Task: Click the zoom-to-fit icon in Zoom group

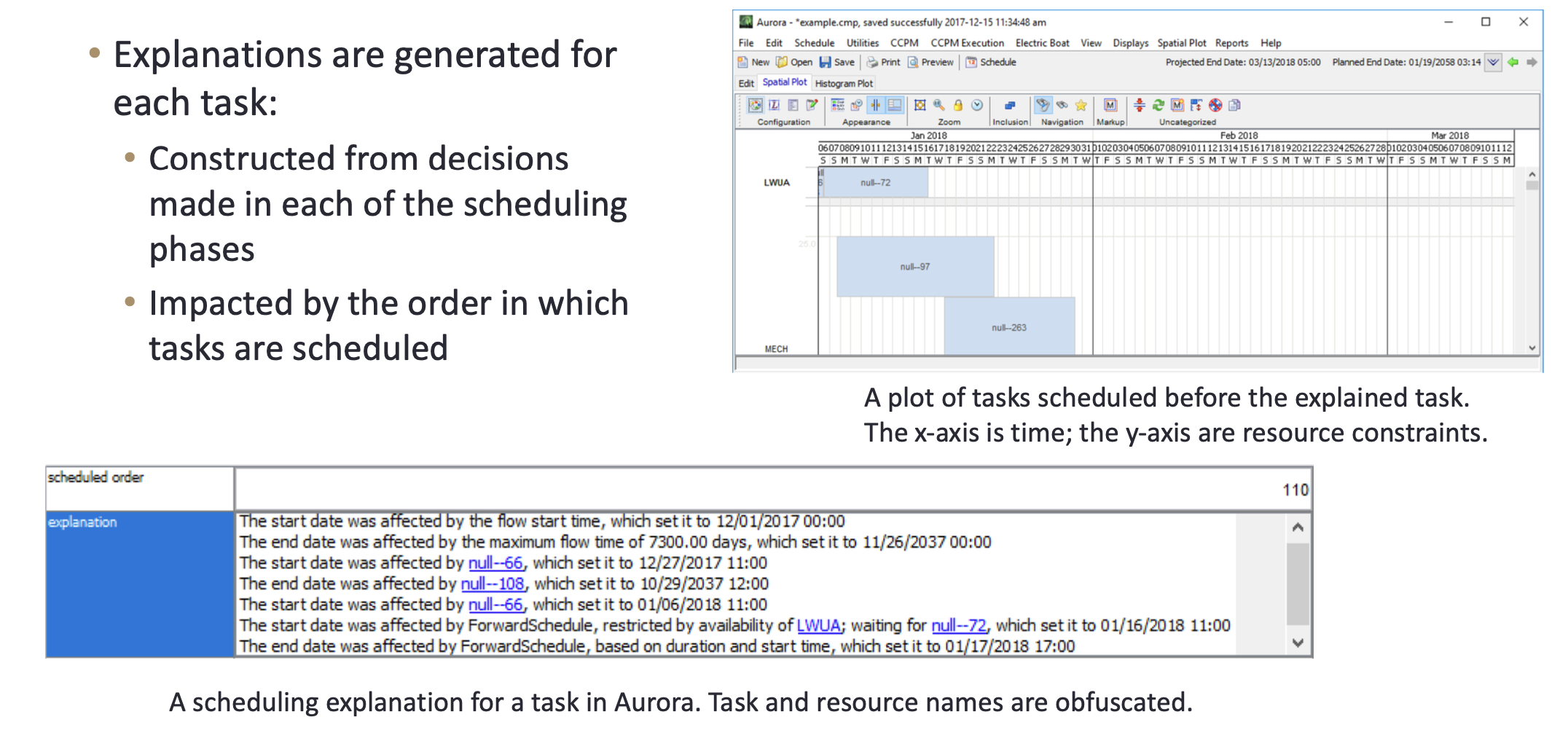Action: [920, 106]
